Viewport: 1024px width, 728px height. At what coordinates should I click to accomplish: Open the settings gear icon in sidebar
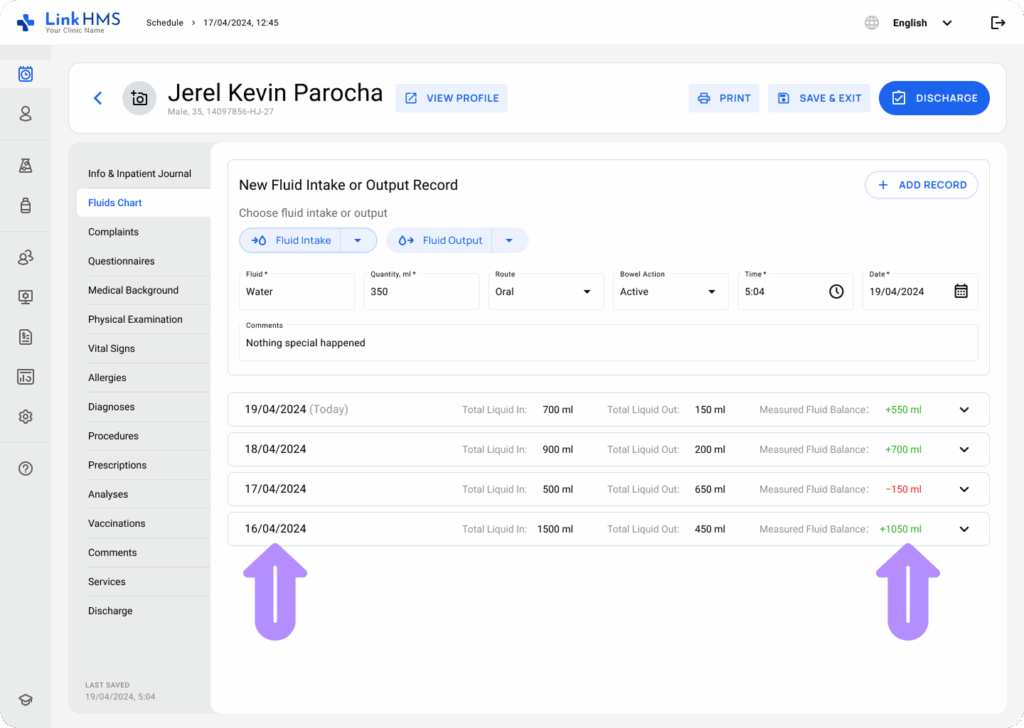26,416
